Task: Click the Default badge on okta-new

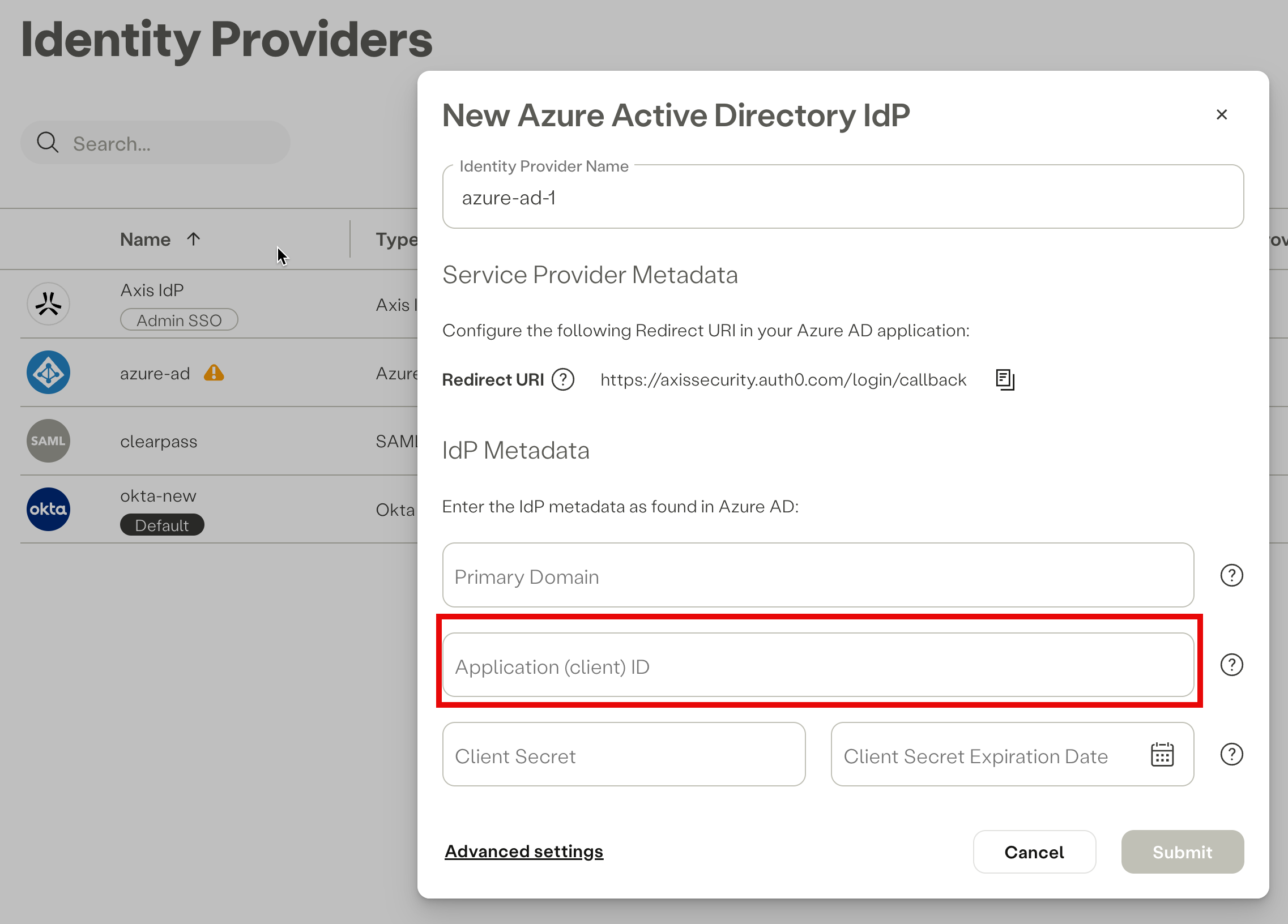Action: (x=162, y=525)
